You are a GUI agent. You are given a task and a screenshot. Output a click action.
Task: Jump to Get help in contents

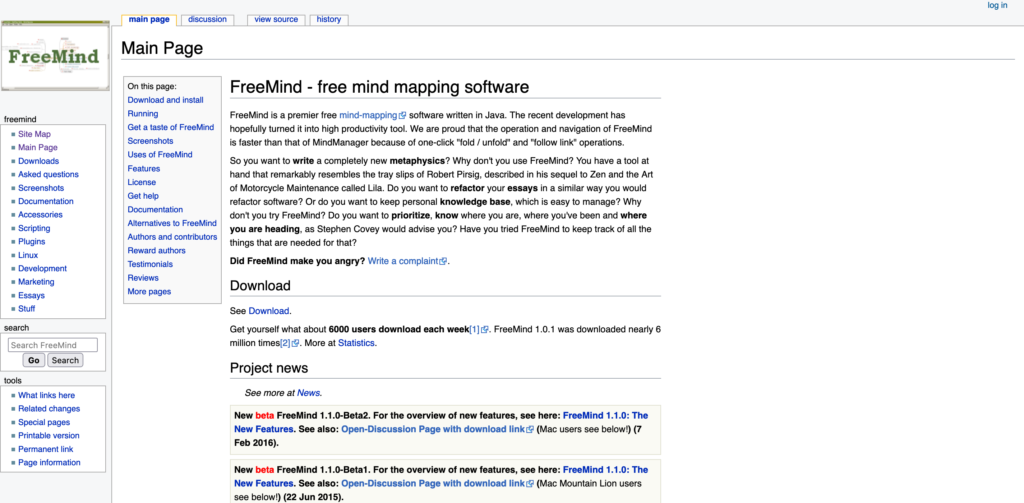click(x=143, y=196)
